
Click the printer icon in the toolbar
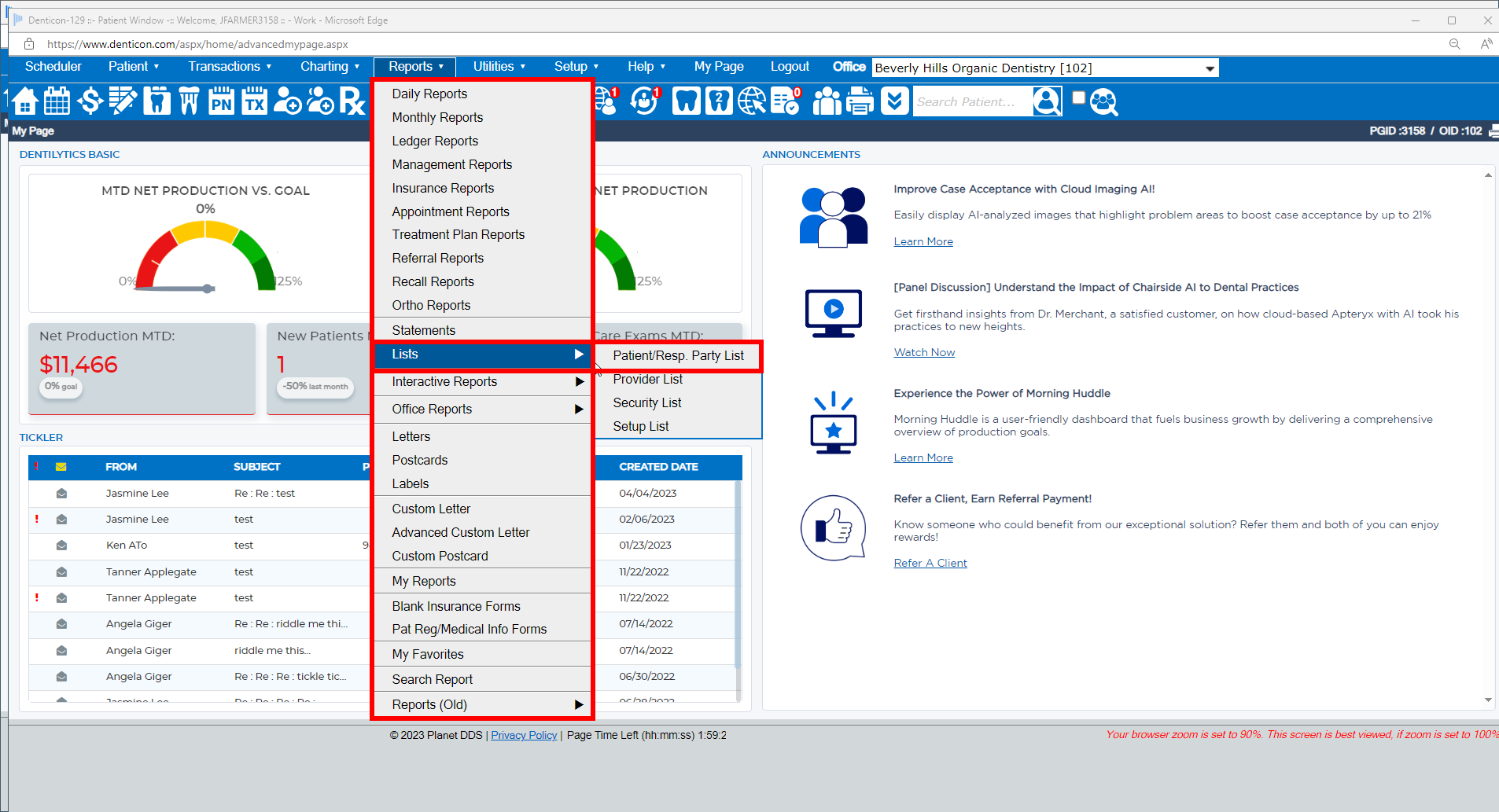(860, 101)
